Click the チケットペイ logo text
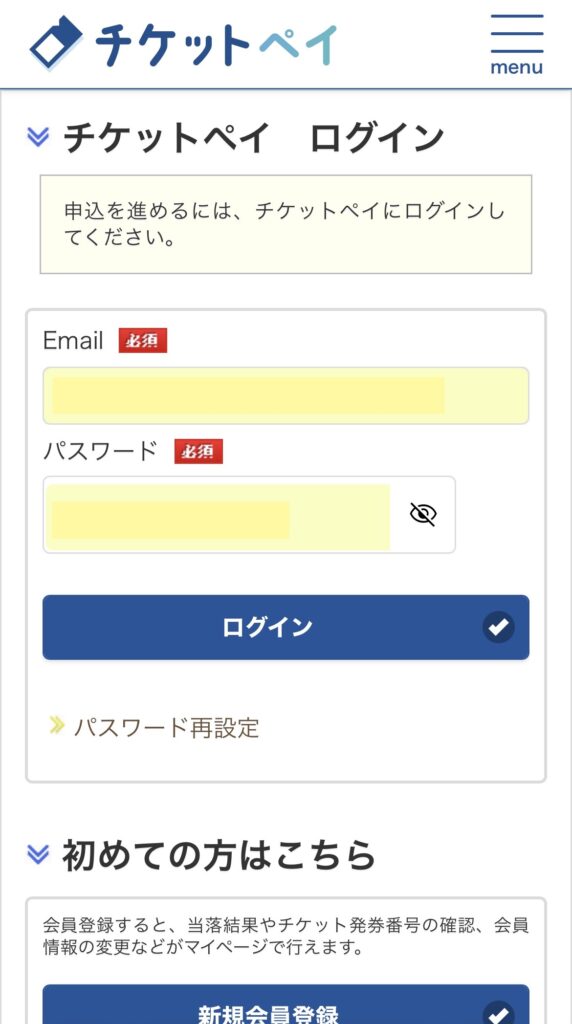Screen dimensions: 572x1024 [x=217, y=44]
